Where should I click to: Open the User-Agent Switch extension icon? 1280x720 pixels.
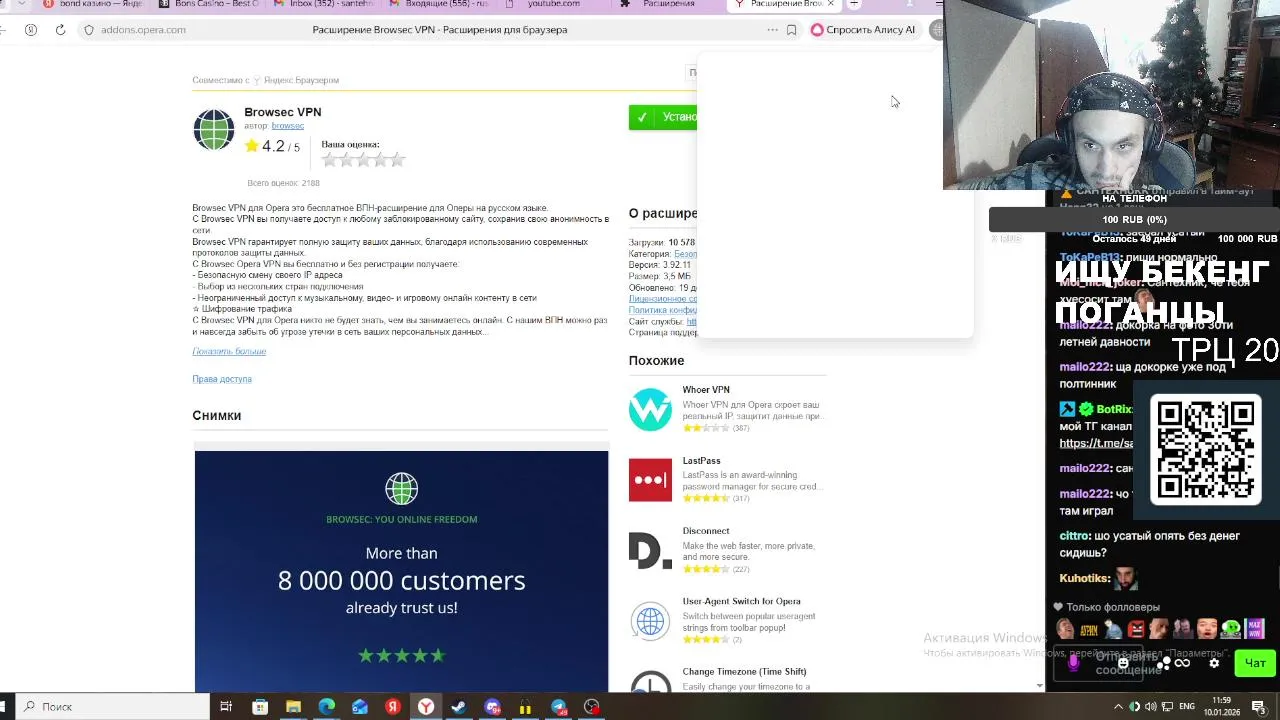tap(650, 621)
